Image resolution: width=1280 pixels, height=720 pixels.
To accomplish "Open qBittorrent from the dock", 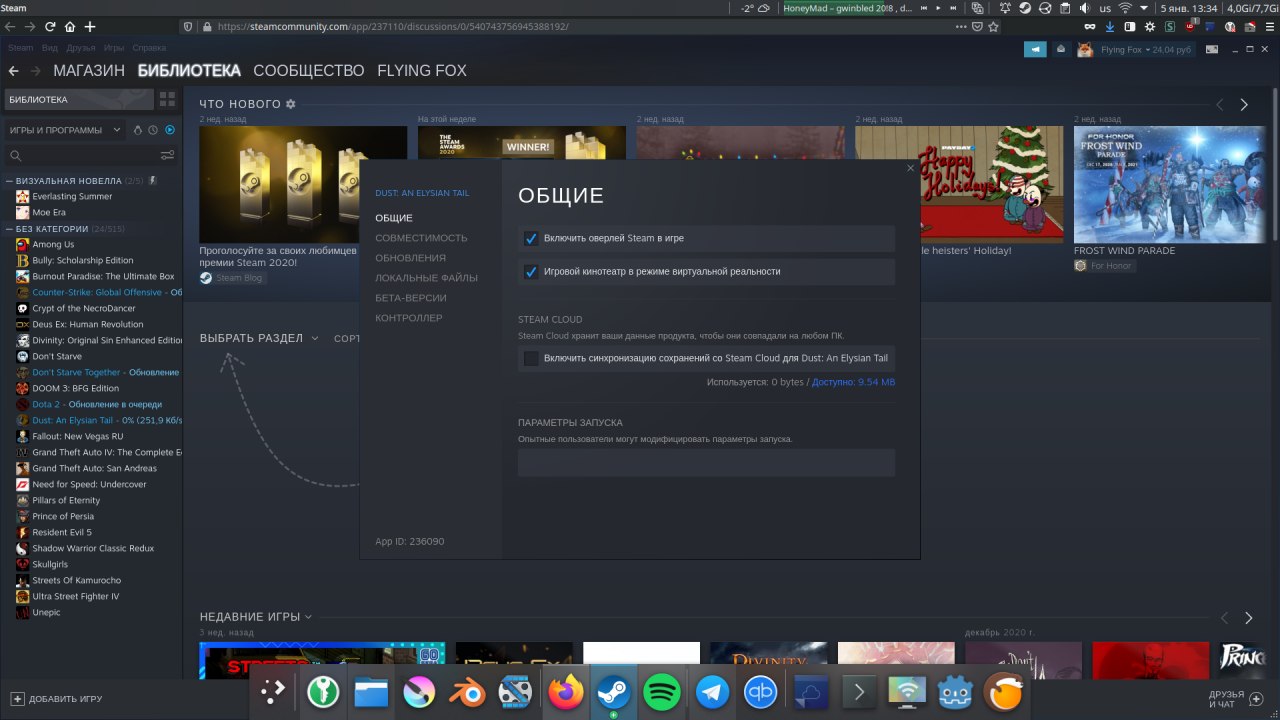I will 761,692.
